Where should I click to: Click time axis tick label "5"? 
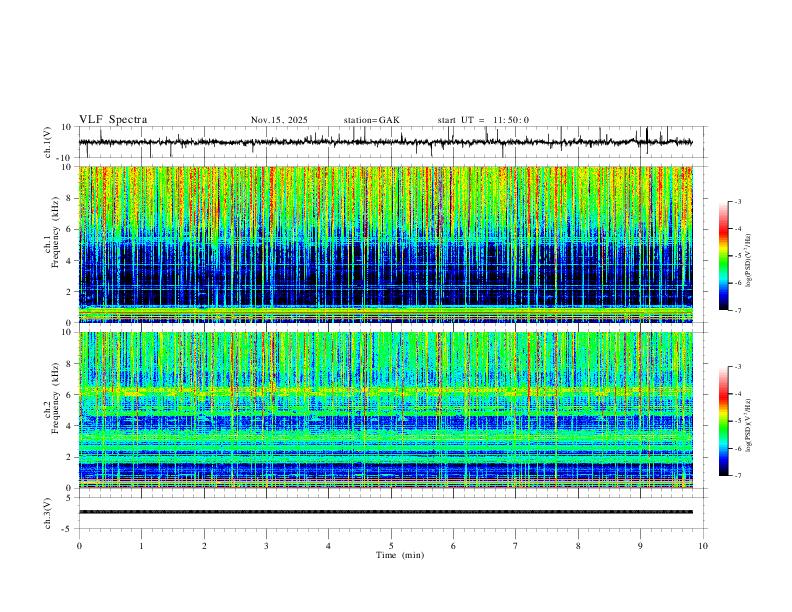coord(391,546)
